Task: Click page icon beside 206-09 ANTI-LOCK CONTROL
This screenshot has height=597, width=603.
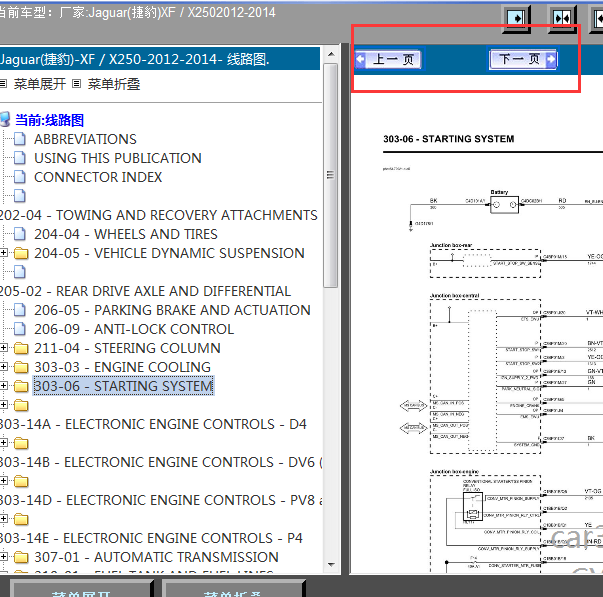Action: pyautogui.click(x=20, y=329)
